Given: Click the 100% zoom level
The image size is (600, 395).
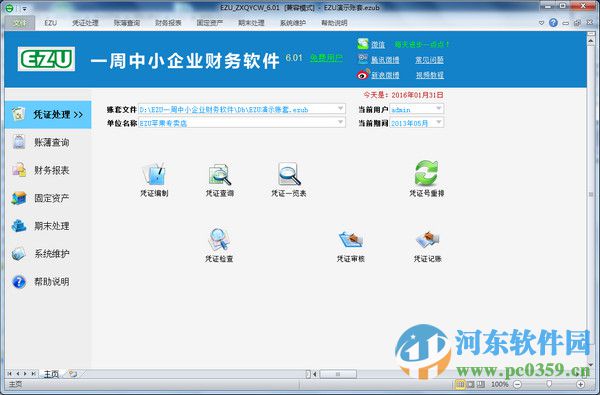Looking at the screenshot, I should pyautogui.click(x=500, y=384).
